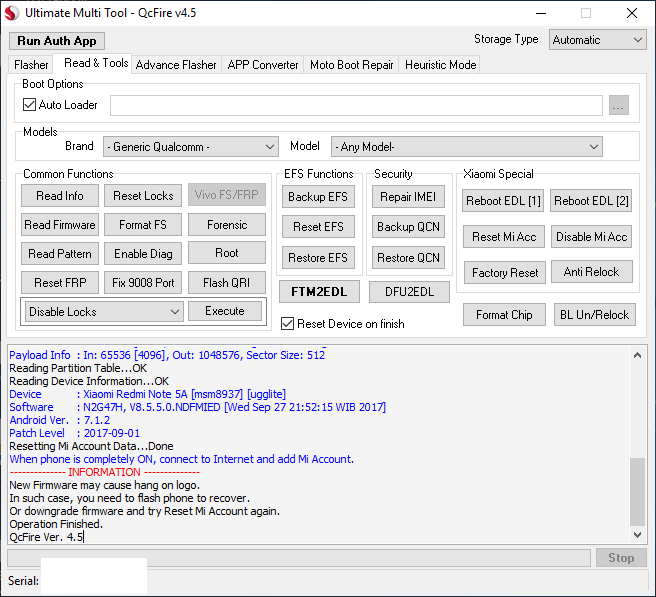656x597 pixels.
Task: Click the Reboot EDL [2] button
Action: tap(591, 201)
